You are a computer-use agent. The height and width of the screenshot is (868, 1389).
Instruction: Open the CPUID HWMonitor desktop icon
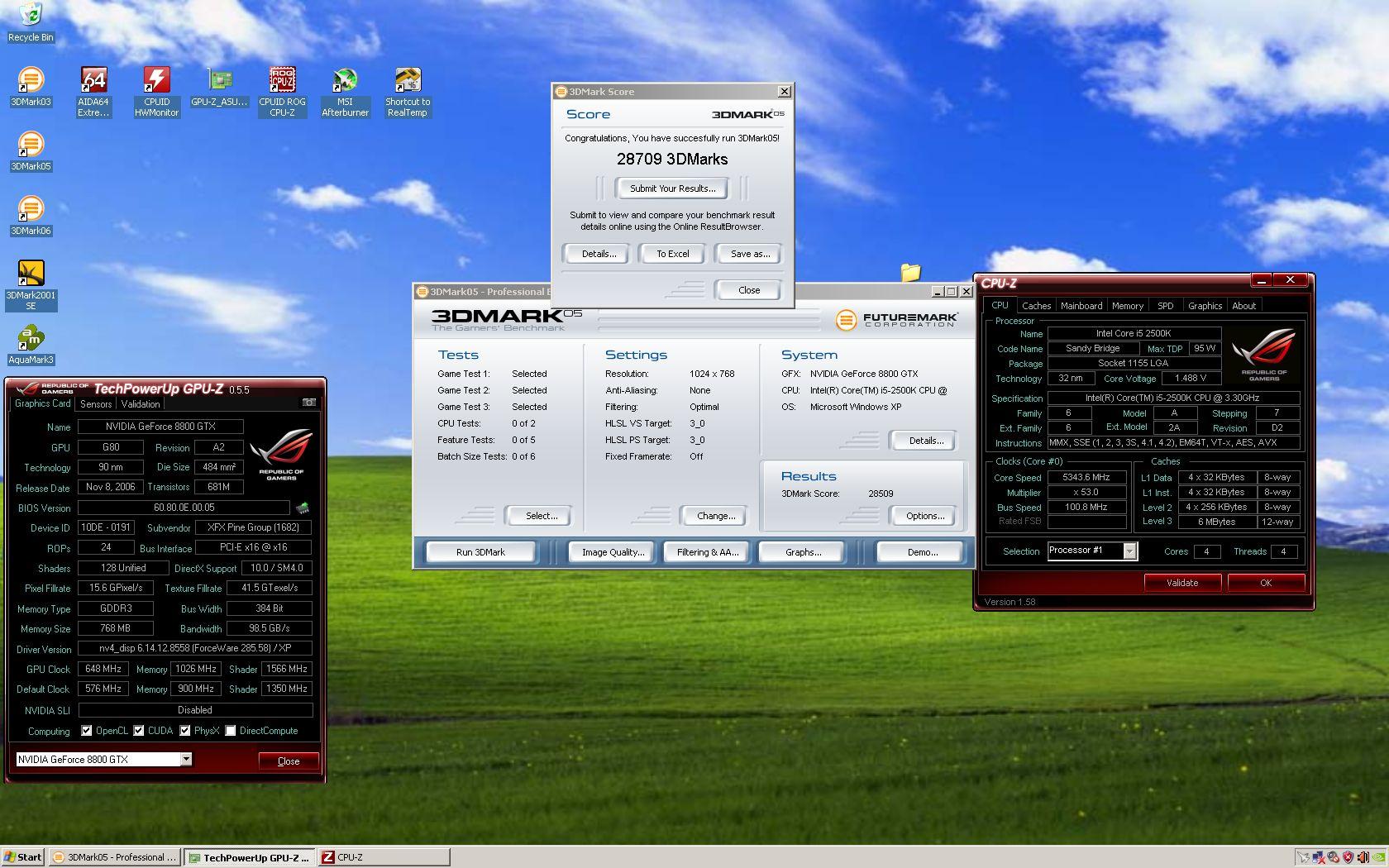click(x=156, y=92)
